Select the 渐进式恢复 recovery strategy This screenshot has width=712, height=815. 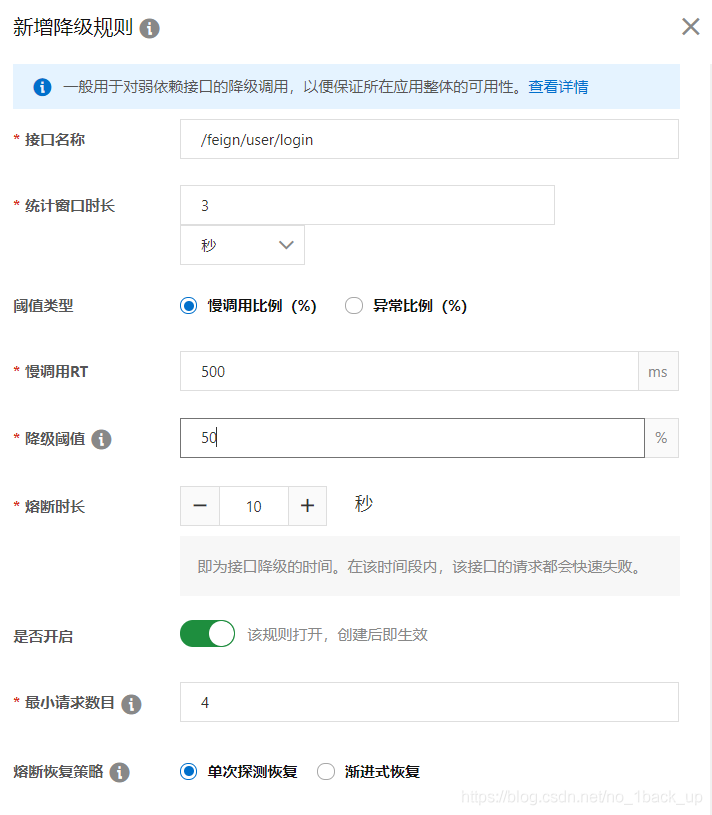pyautogui.click(x=326, y=771)
